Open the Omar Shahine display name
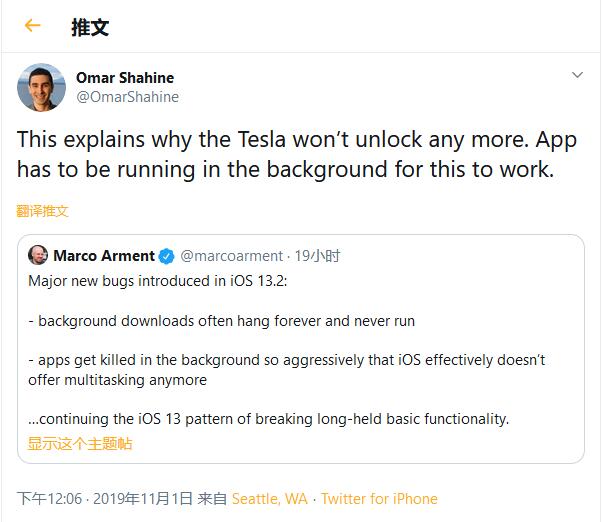The height and width of the screenshot is (522, 602). (x=125, y=78)
